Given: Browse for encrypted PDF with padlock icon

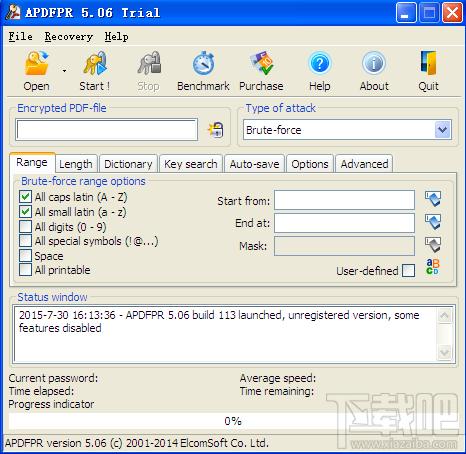Looking at the screenshot, I should coord(216,130).
